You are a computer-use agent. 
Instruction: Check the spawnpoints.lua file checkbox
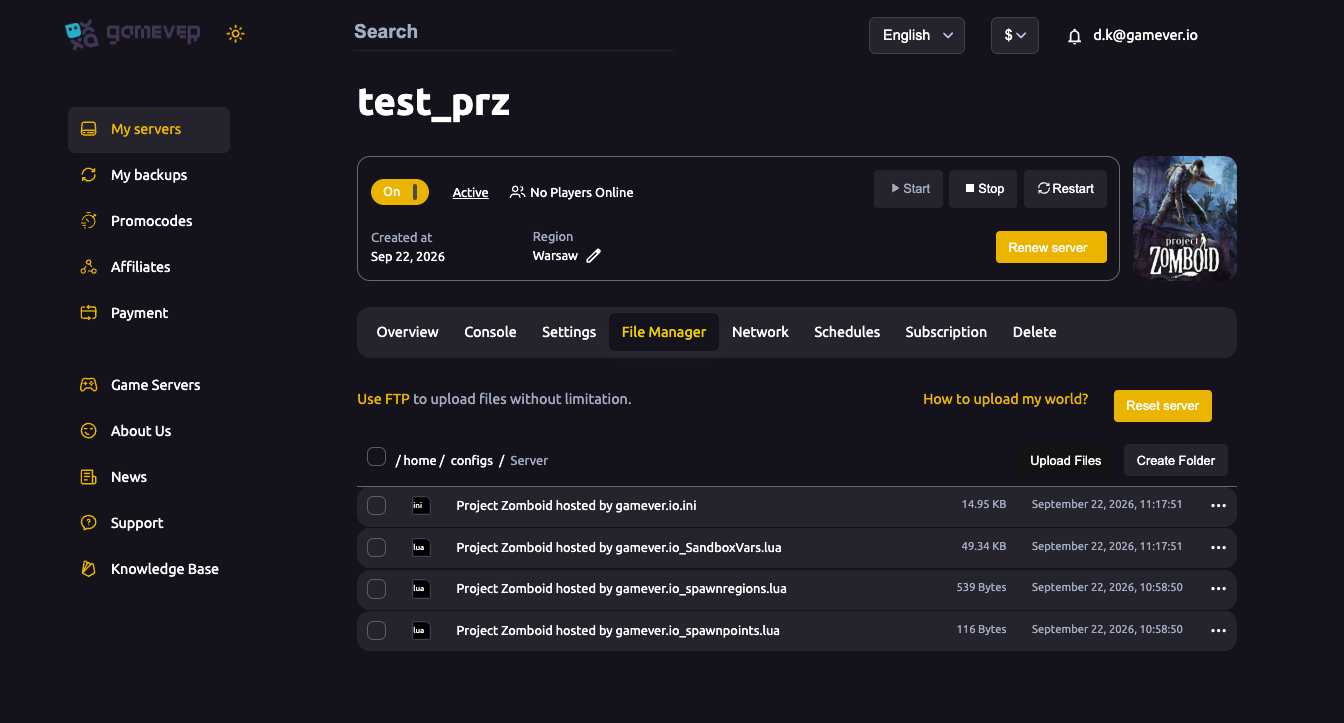377,631
